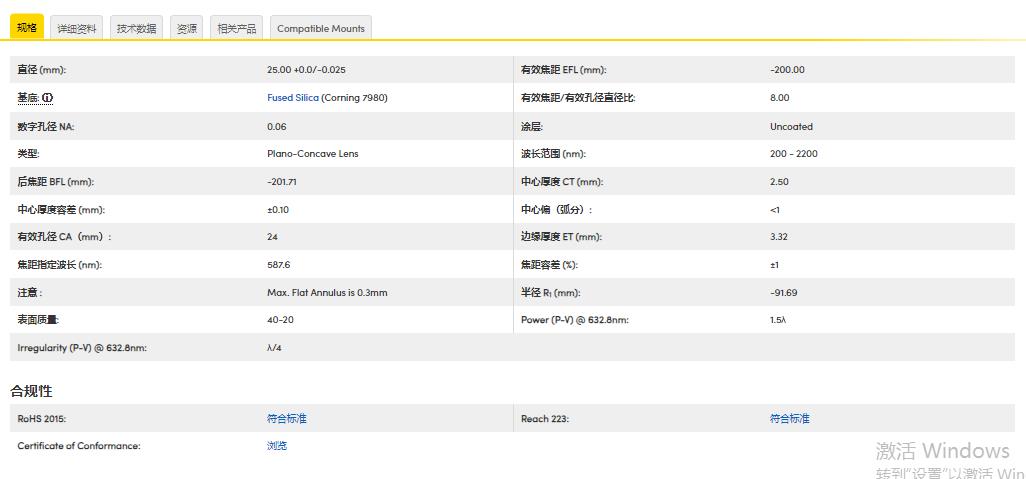
Task: Click the focal length tolerance ±1
Action: click(774, 265)
